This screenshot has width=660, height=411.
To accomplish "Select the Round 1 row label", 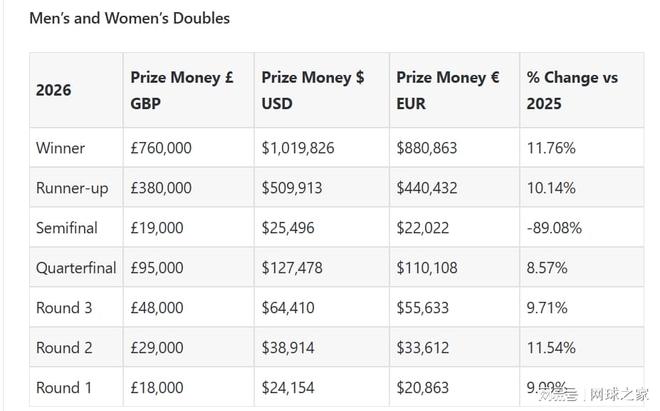I will pos(64,388).
